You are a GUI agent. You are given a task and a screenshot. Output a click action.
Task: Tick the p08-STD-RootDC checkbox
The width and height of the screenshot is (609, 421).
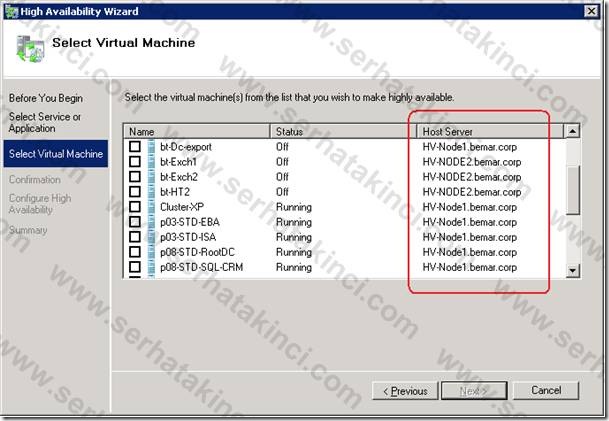click(x=135, y=252)
